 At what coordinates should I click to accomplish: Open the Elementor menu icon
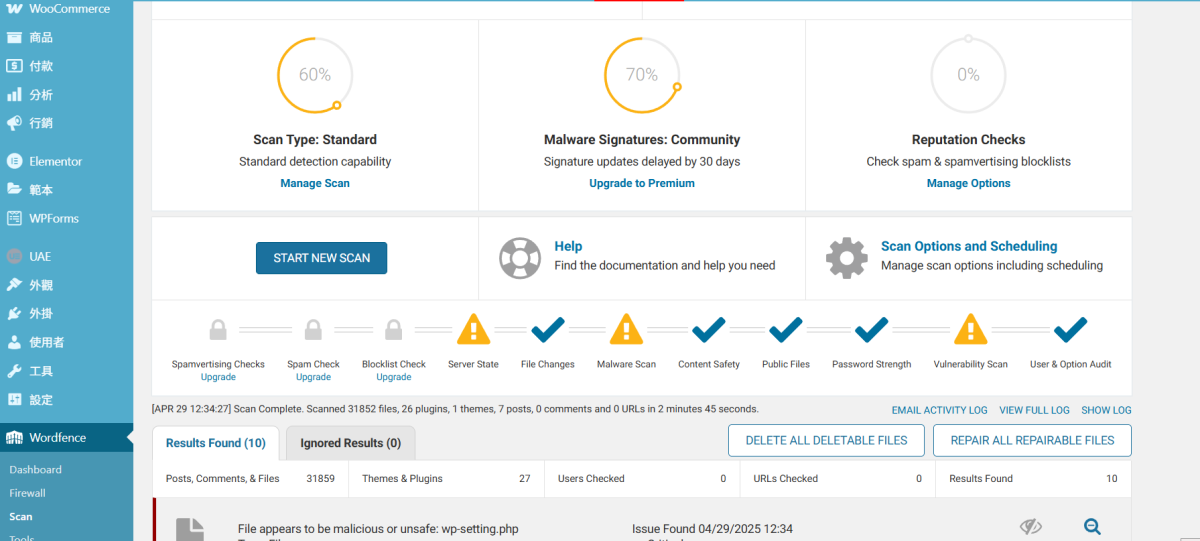tap(14, 161)
